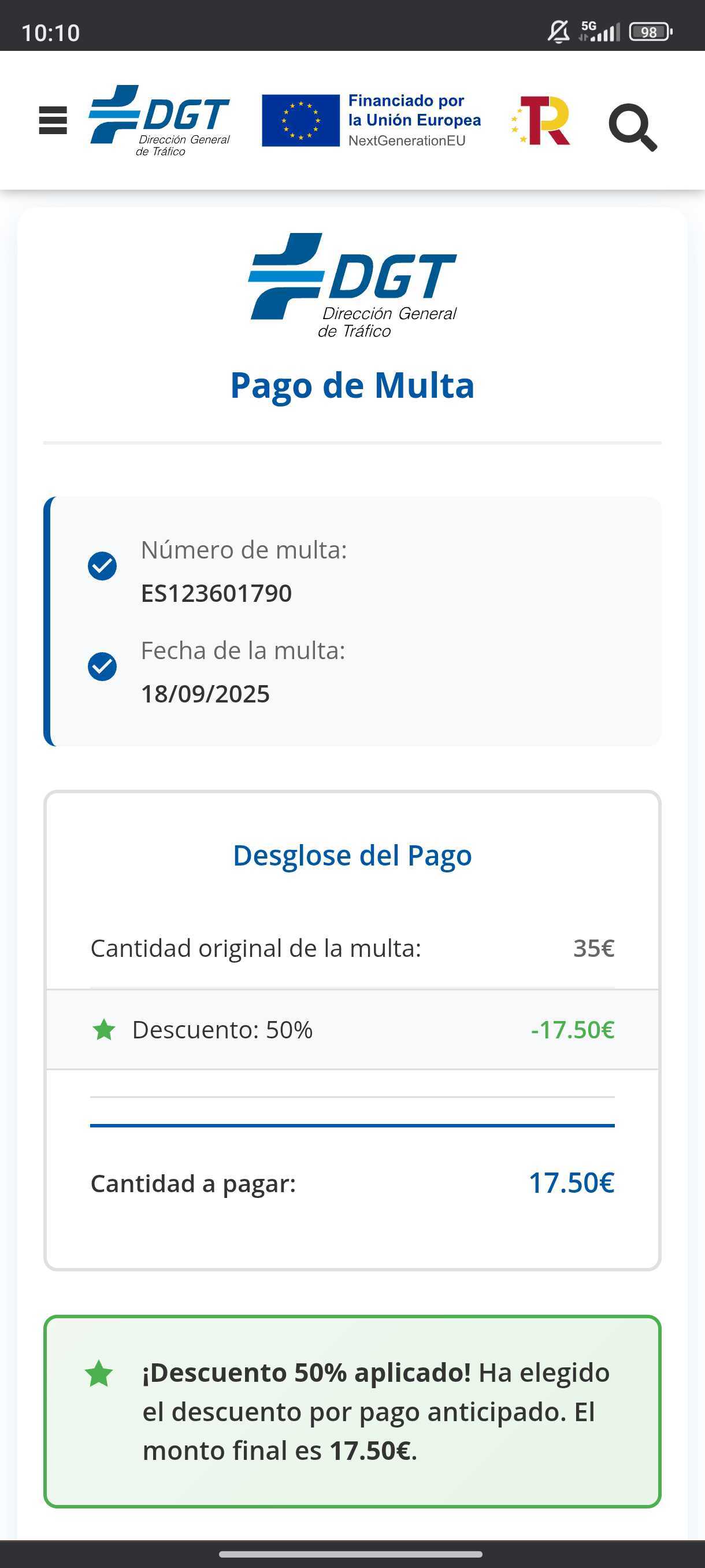The width and height of the screenshot is (705, 1568).
Task: Tap the fine number ES123601790
Action: click(x=216, y=593)
